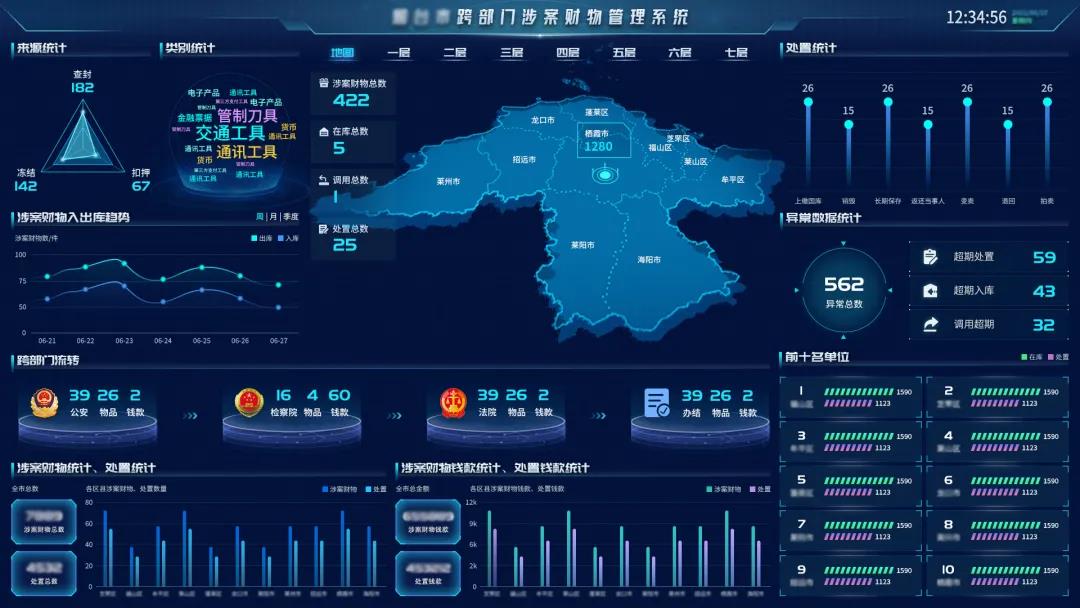Screen dimensions: 1080x608
Task: Click the 办结 completed document icon
Action: (657, 403)
